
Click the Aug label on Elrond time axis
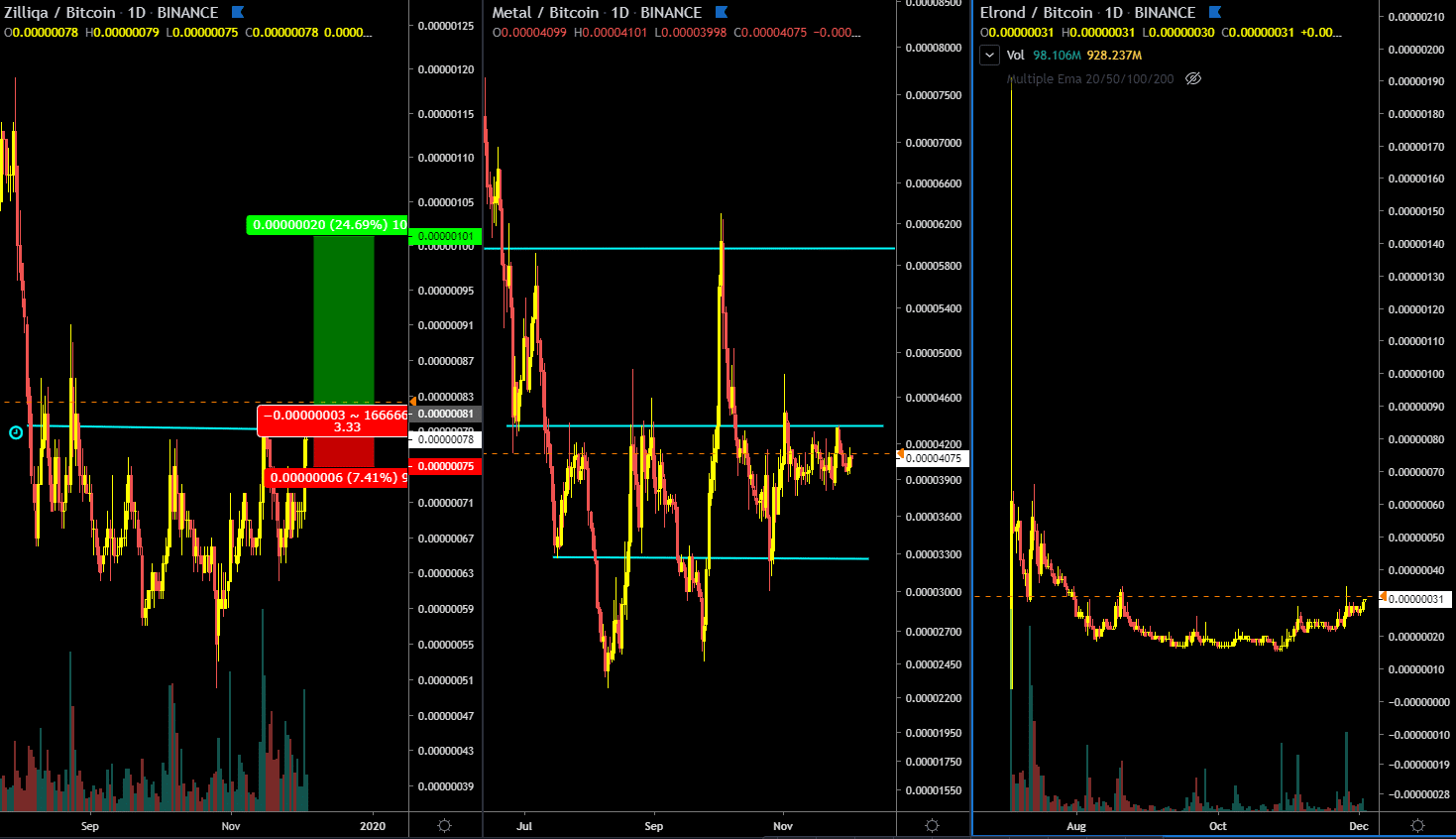1076,826
